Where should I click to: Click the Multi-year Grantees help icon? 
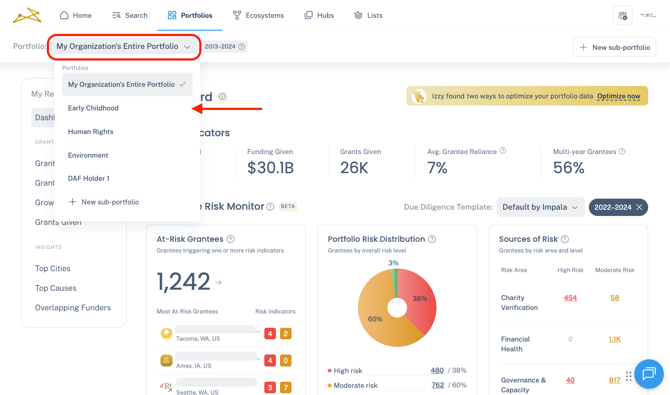(x=622, y=151)
